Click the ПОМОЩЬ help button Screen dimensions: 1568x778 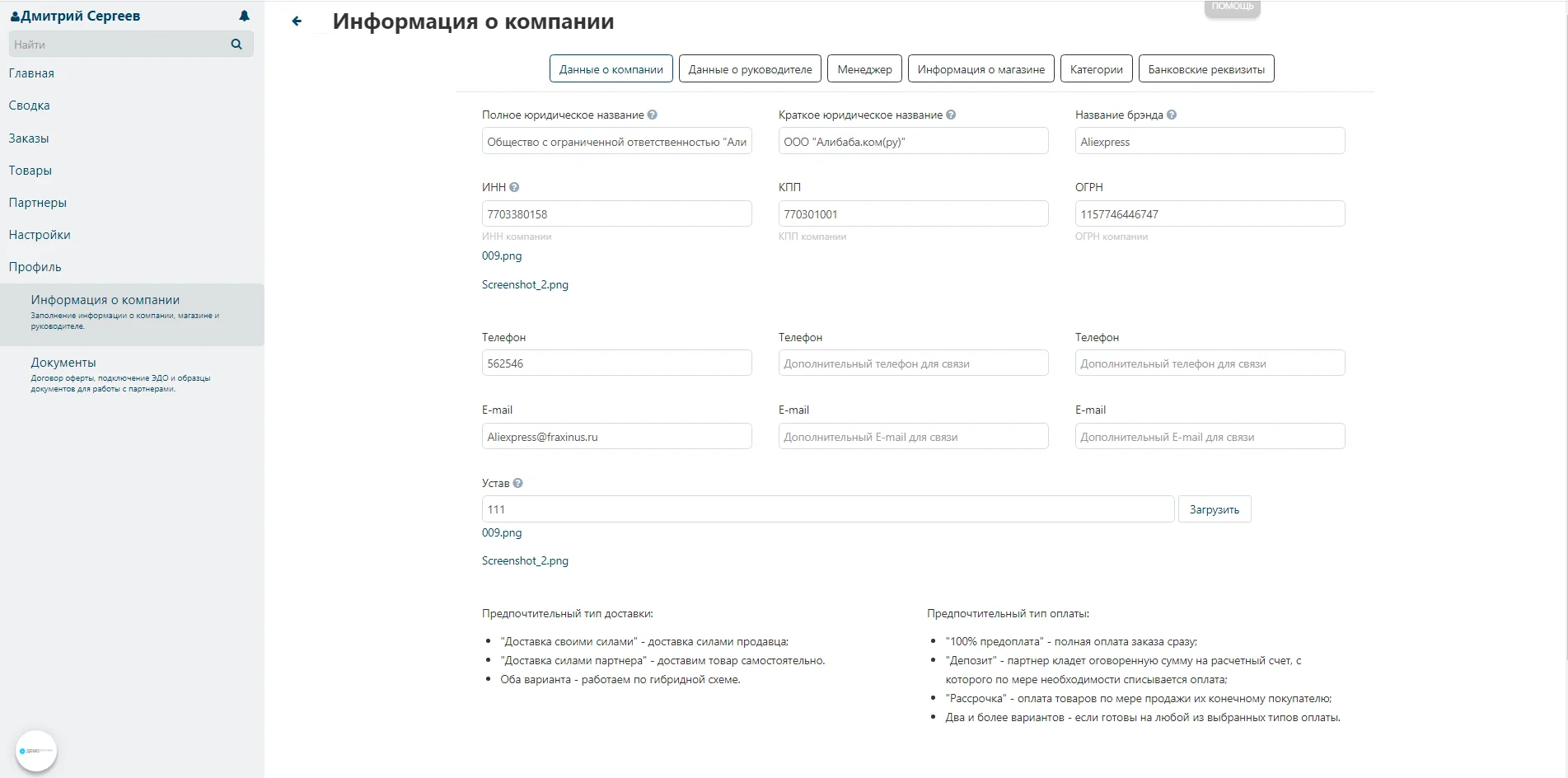[x=1232, y=7]
